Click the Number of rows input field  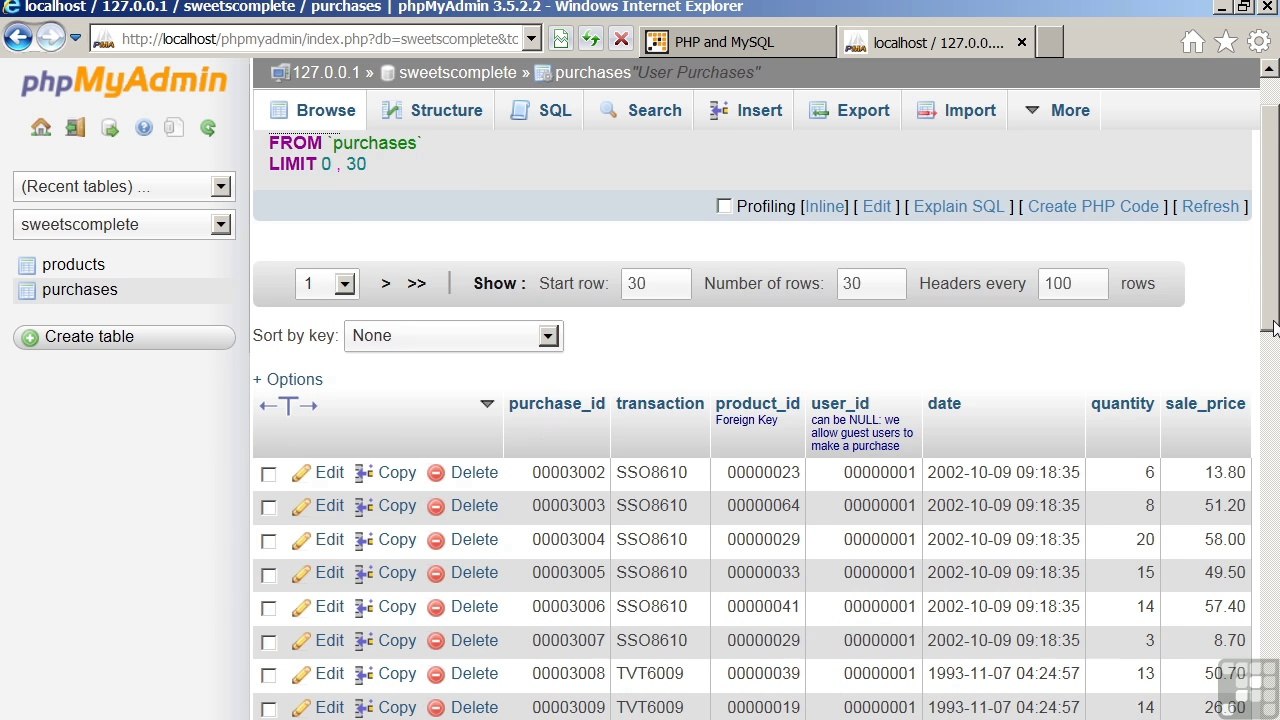point(871,284)
